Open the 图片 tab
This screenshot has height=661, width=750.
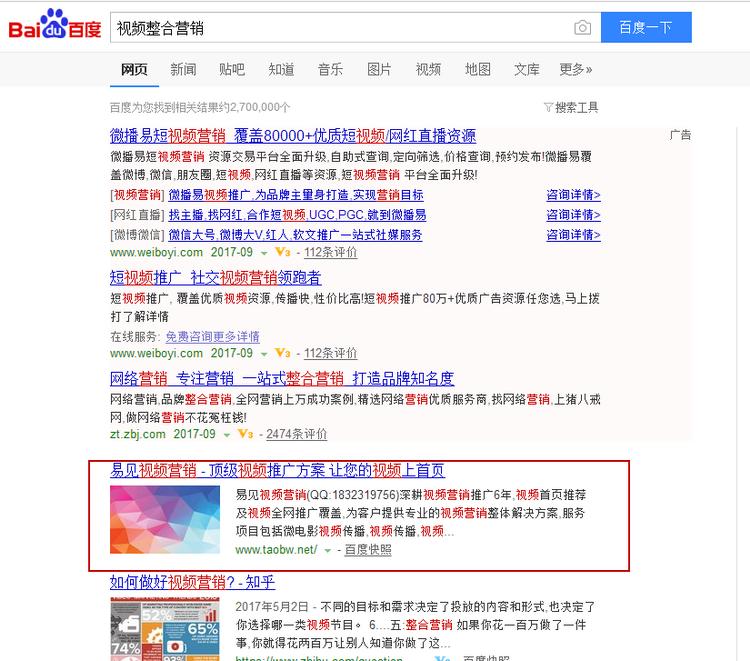point(379,70)
